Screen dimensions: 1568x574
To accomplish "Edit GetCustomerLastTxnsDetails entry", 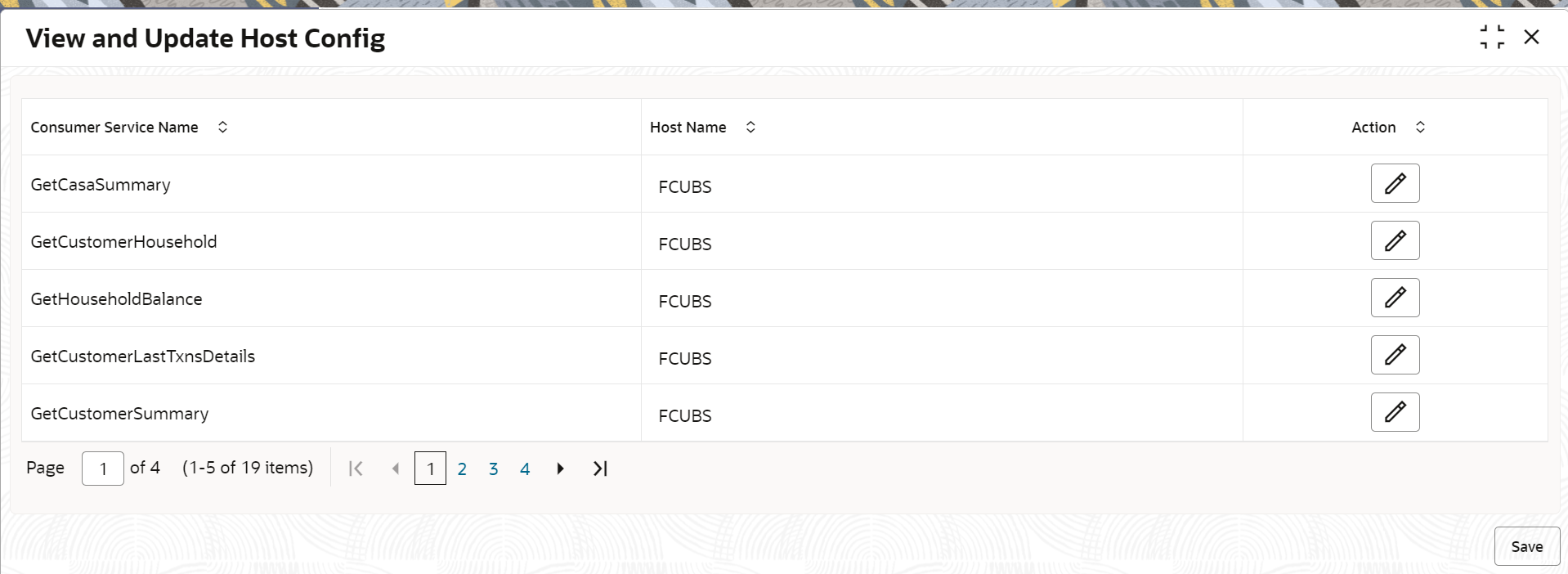I will [1395, 355].
